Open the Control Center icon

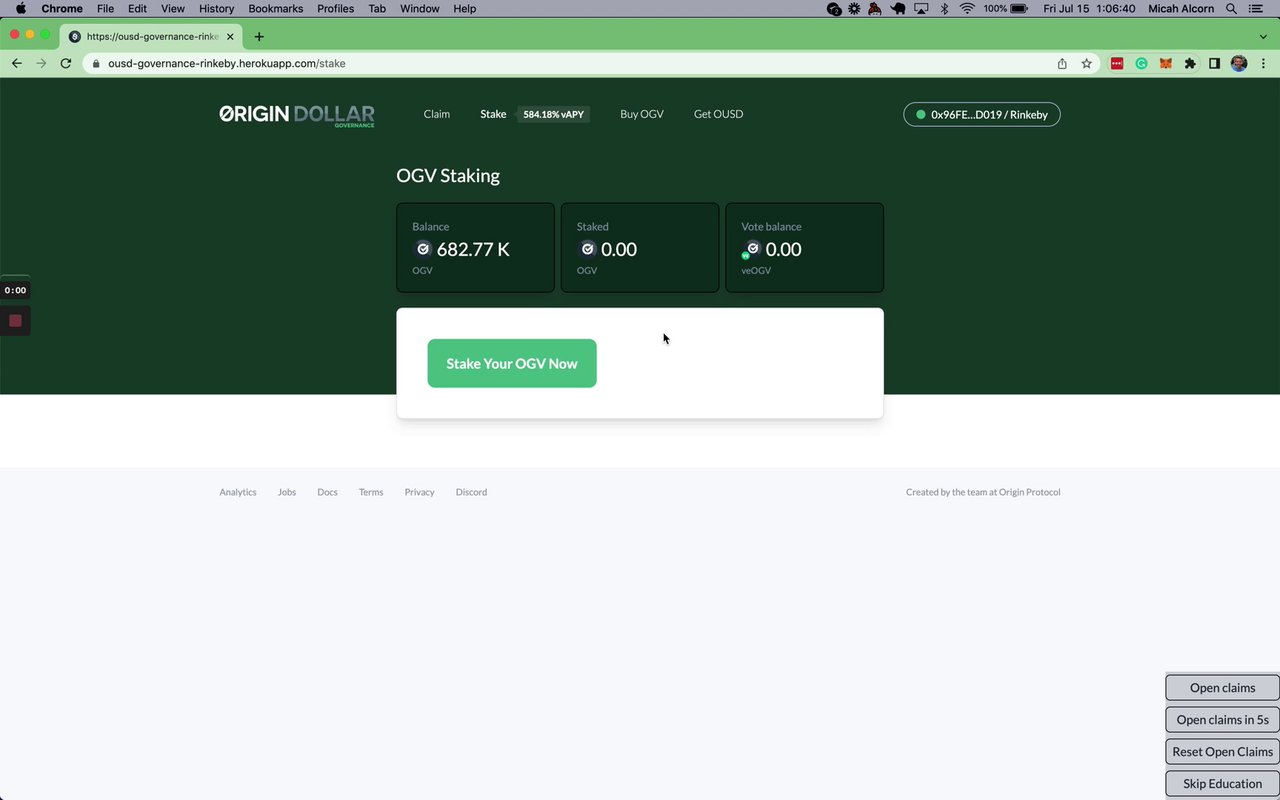coord(1256,8)
